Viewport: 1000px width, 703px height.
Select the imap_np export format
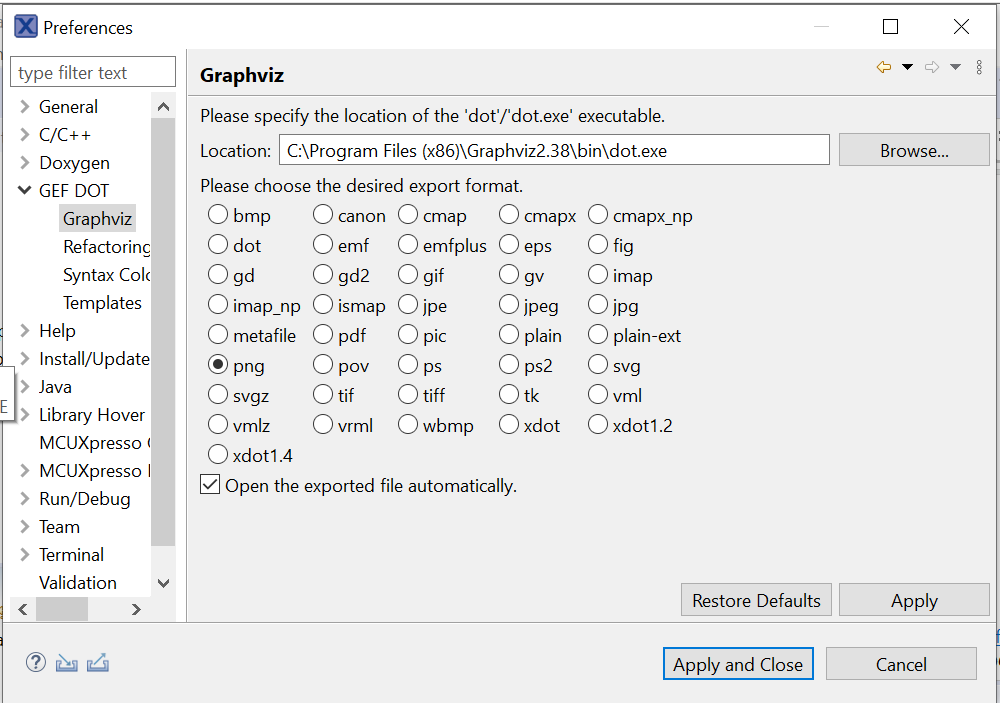(x=218, y=305)
